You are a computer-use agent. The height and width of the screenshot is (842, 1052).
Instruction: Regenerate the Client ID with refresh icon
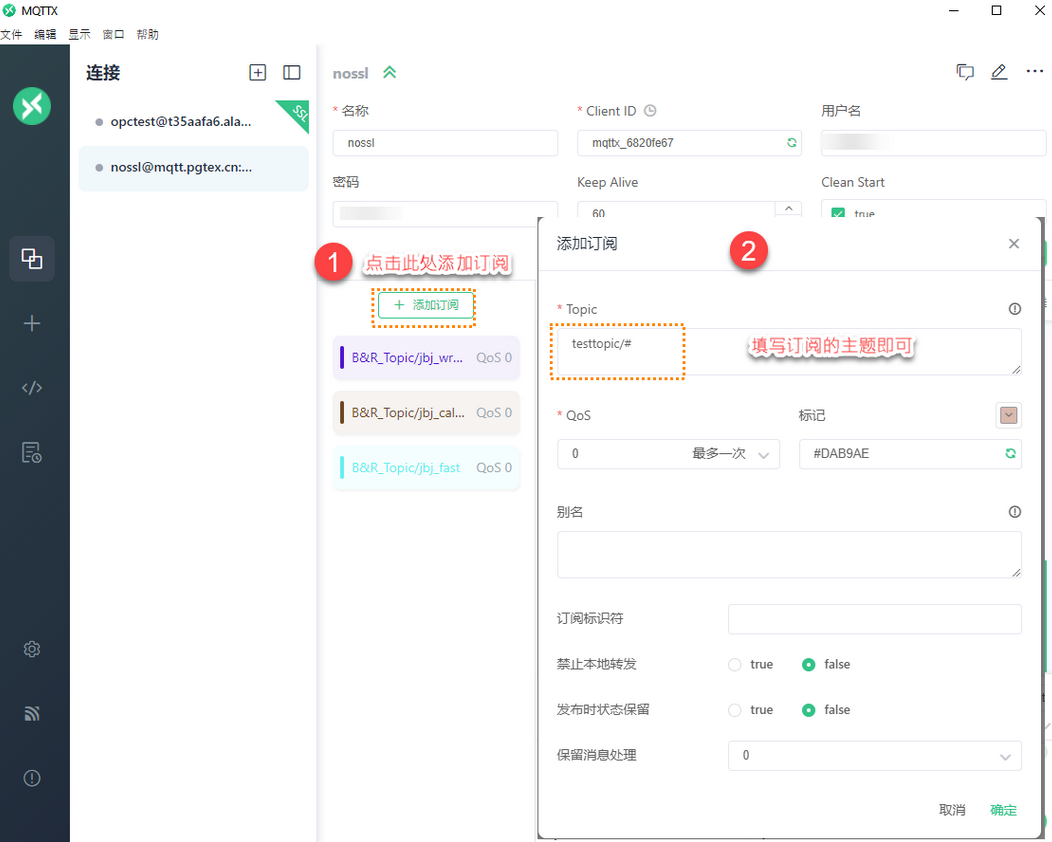(x=792, y=143)
